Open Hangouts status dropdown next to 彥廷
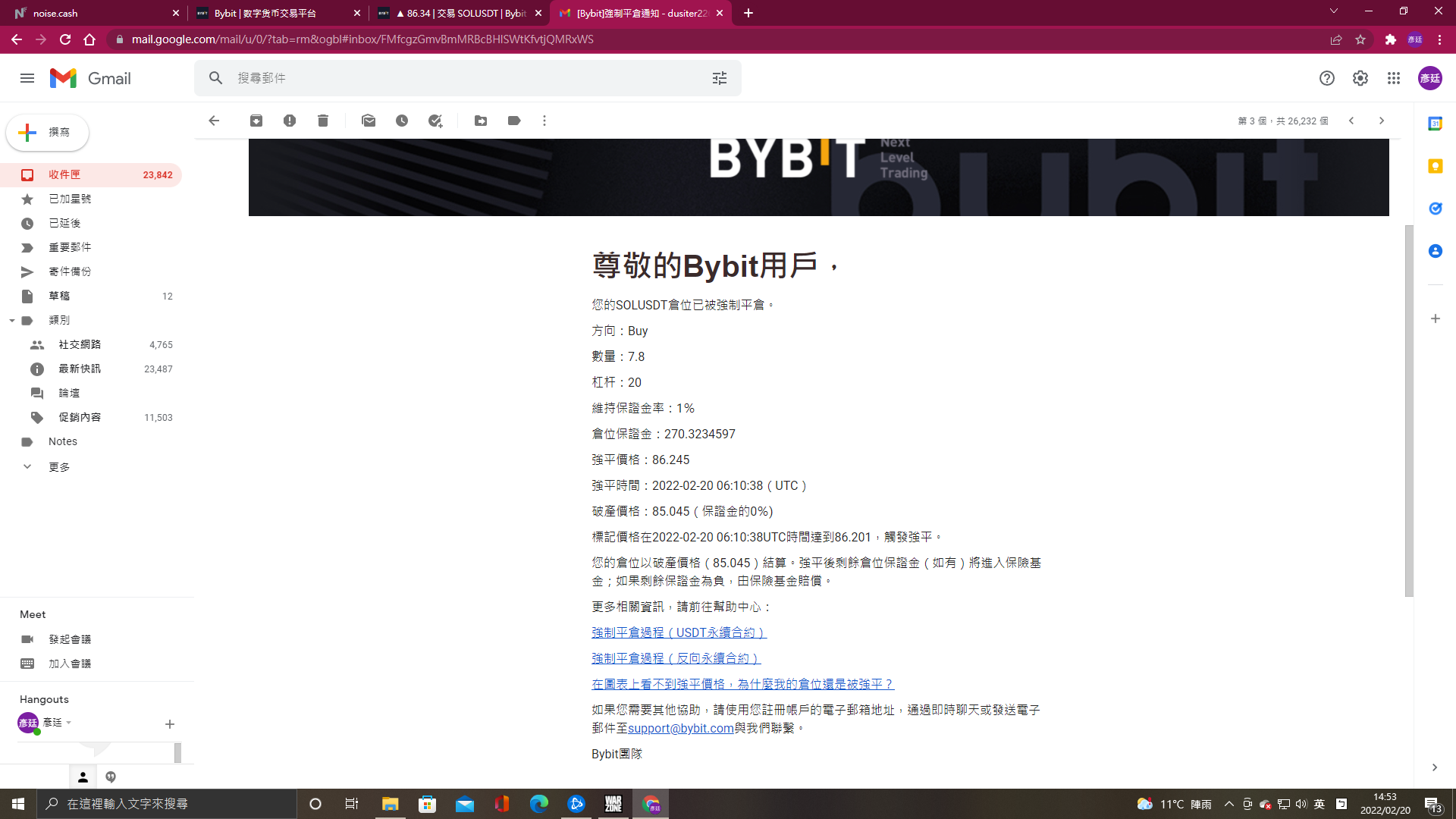The height and width of the screenshot is (819, 1456). tap(68, 723)
